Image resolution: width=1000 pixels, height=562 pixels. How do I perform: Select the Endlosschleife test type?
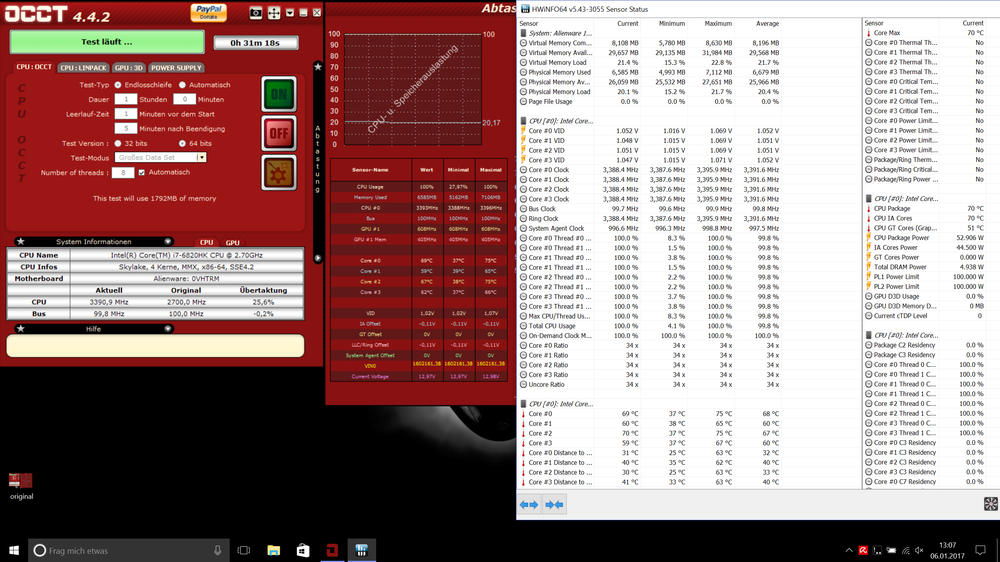point(118,85)
